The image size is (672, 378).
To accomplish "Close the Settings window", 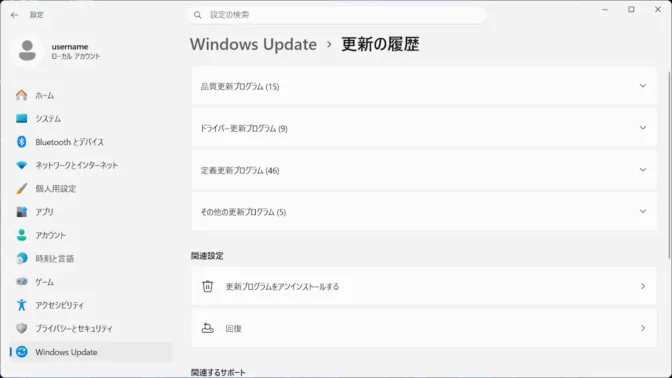I will 658,9.
